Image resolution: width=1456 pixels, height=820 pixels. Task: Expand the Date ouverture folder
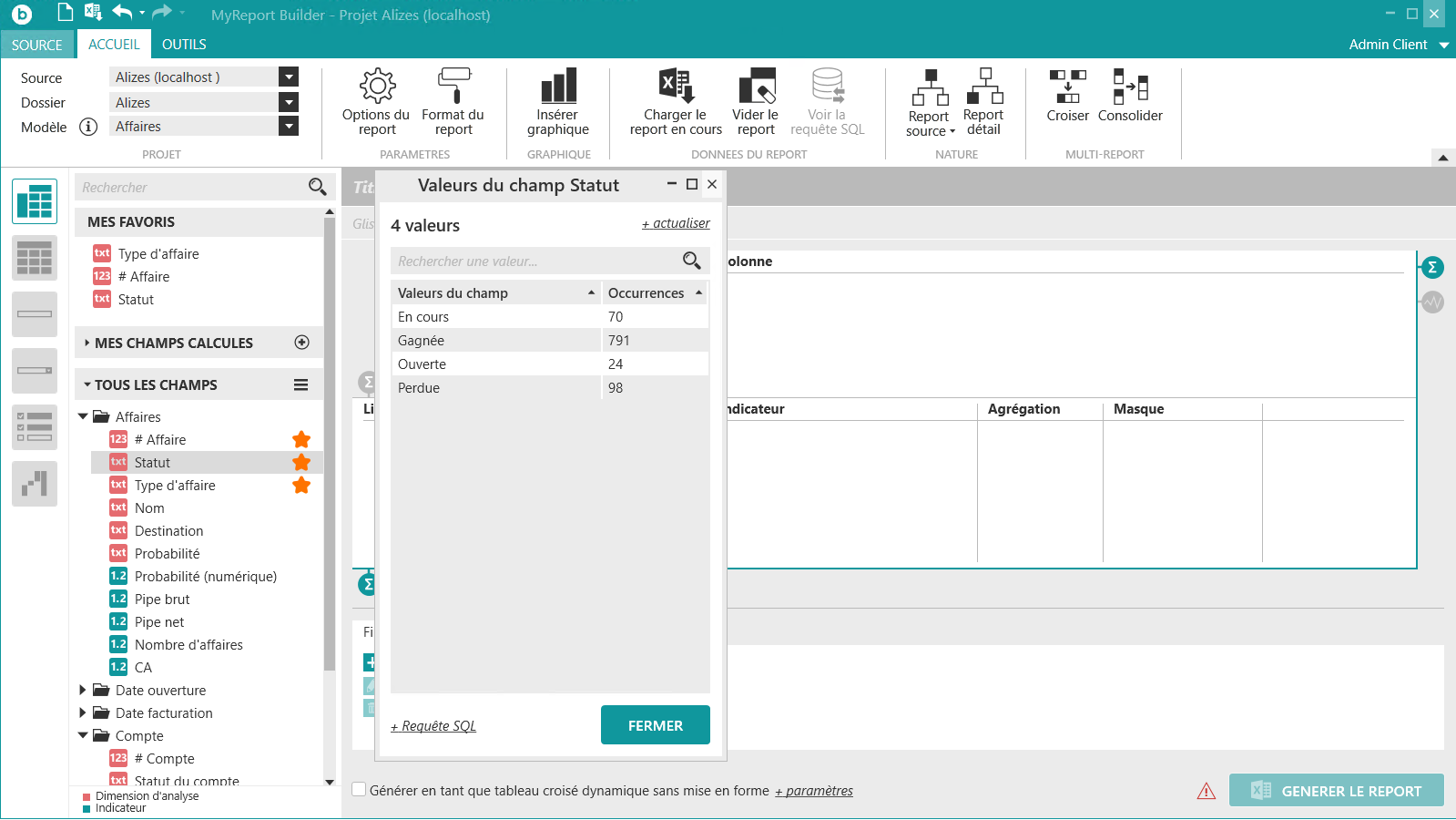coord(83,691)
